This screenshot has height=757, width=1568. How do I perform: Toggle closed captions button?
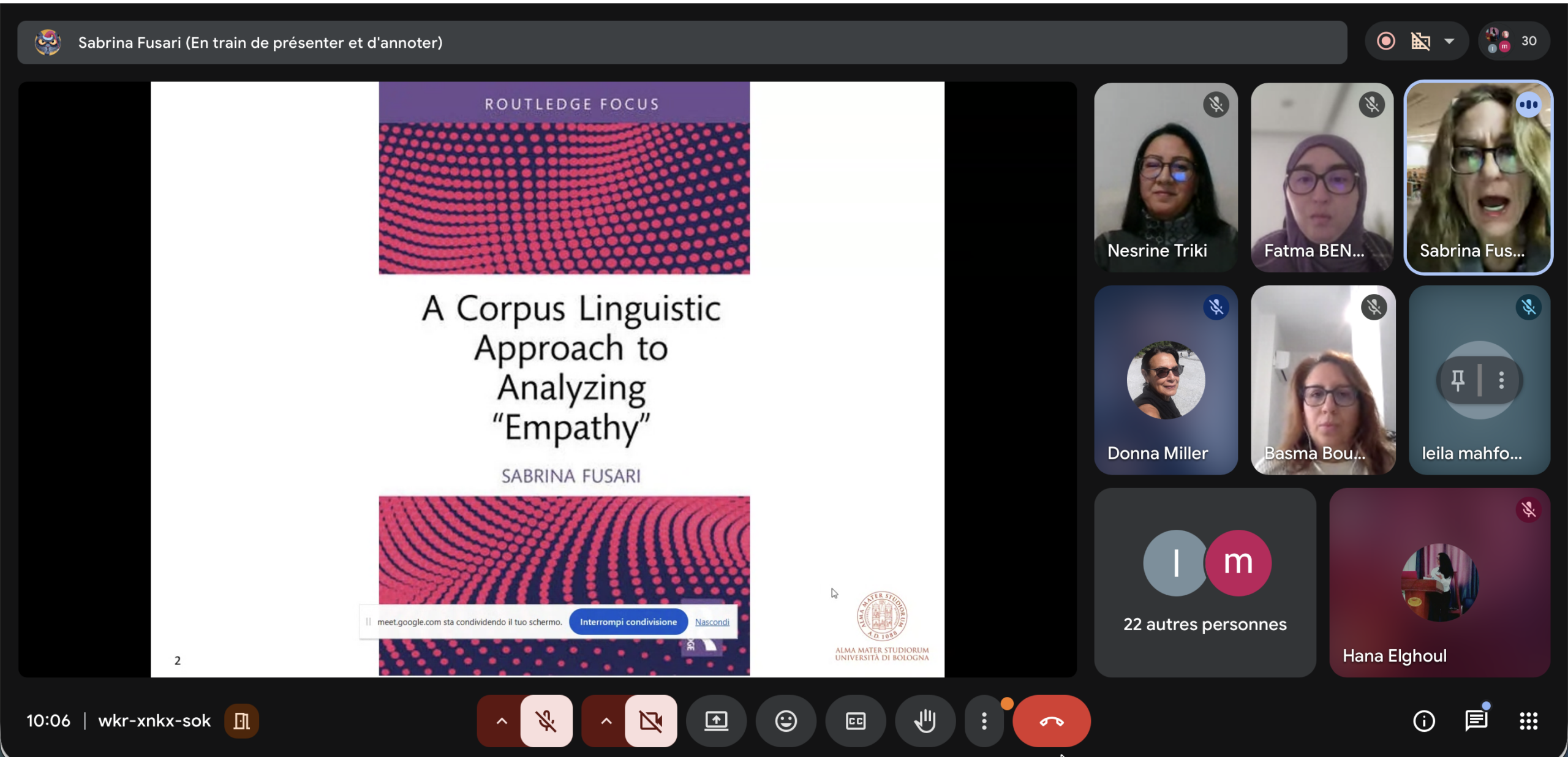pyautogui.click(x=856, y=721)
